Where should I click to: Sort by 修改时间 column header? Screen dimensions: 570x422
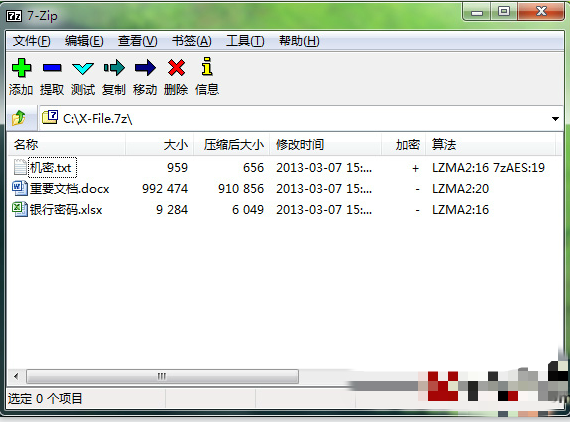click(326, 145)
